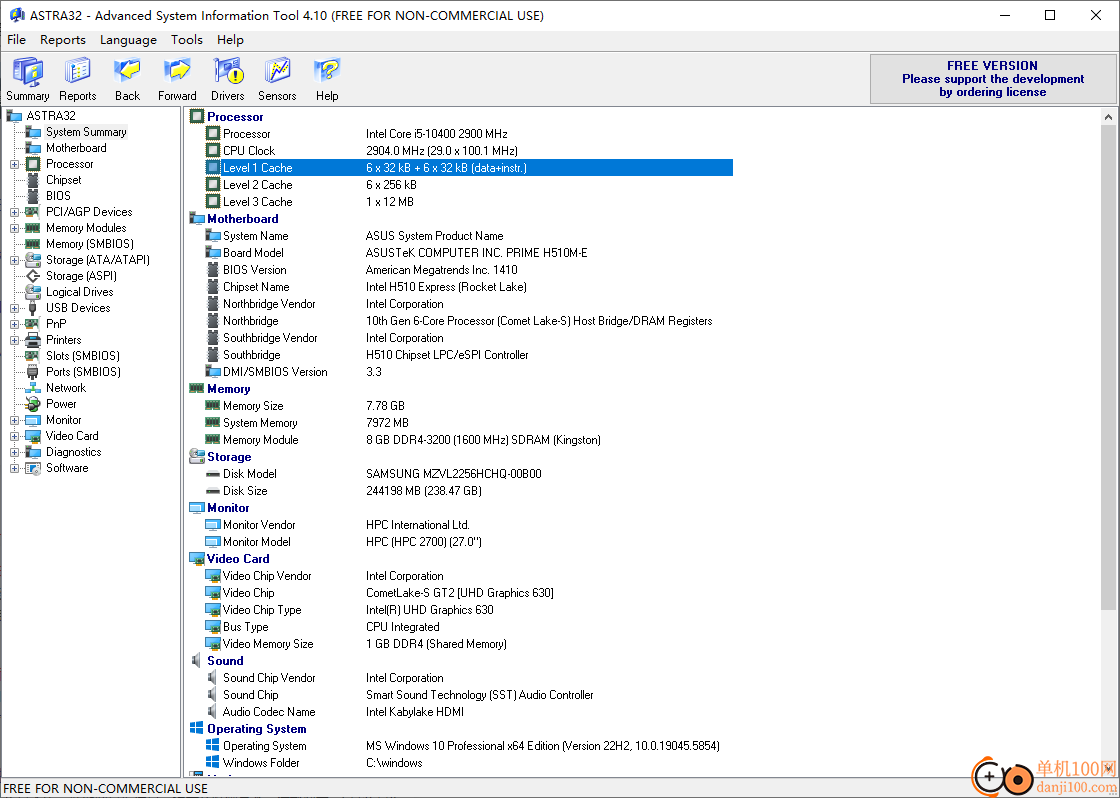Select the Chipset Name row

(x=469, y=286)
